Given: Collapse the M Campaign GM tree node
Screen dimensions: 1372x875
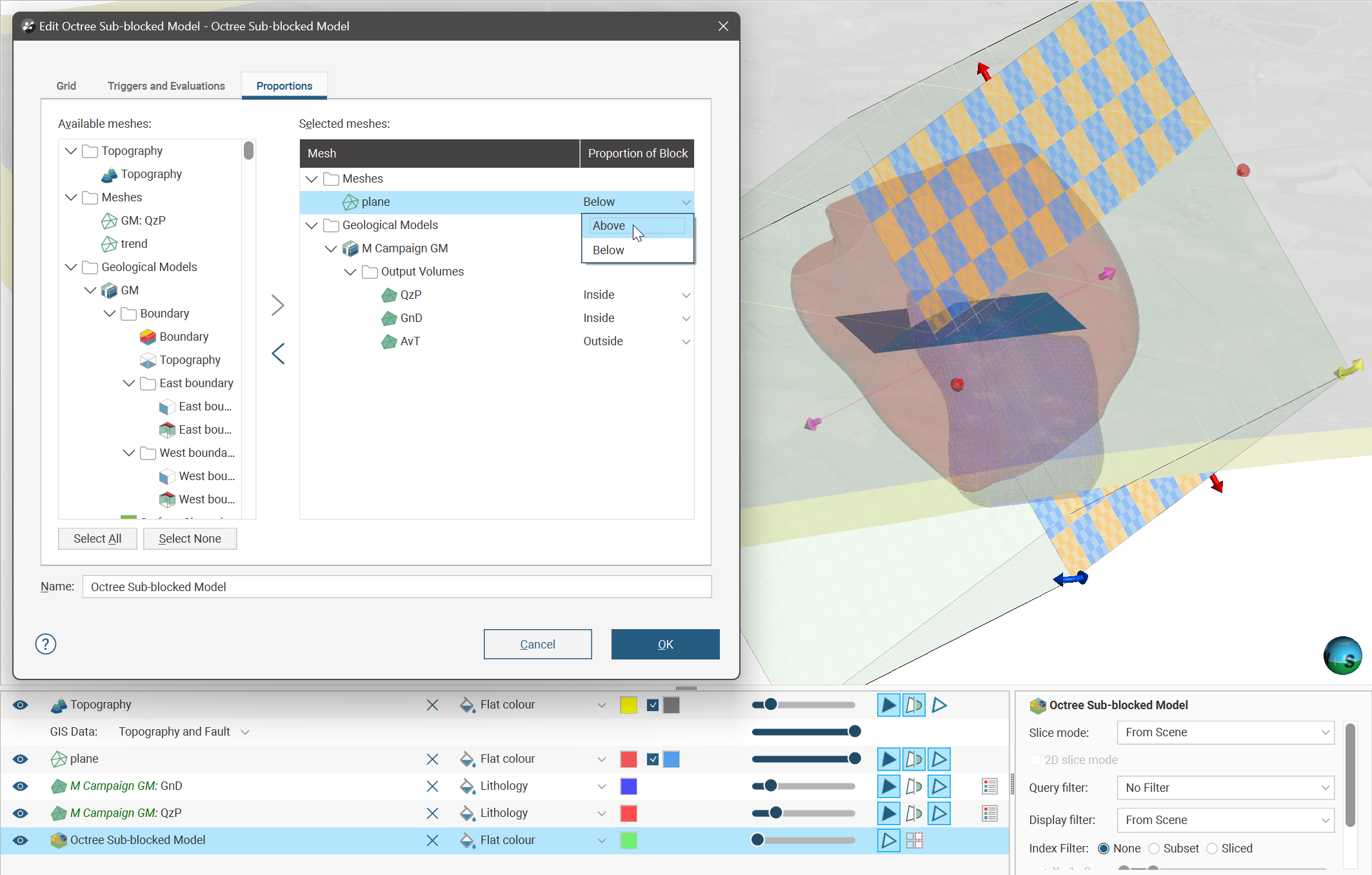Looking at the screenshot, I should click(331, 248).
